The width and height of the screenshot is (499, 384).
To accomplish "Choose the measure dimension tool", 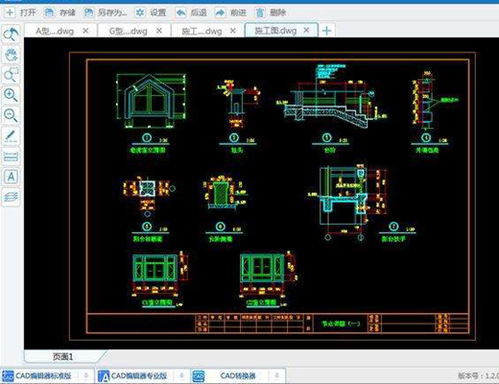I will pos(11,157).
